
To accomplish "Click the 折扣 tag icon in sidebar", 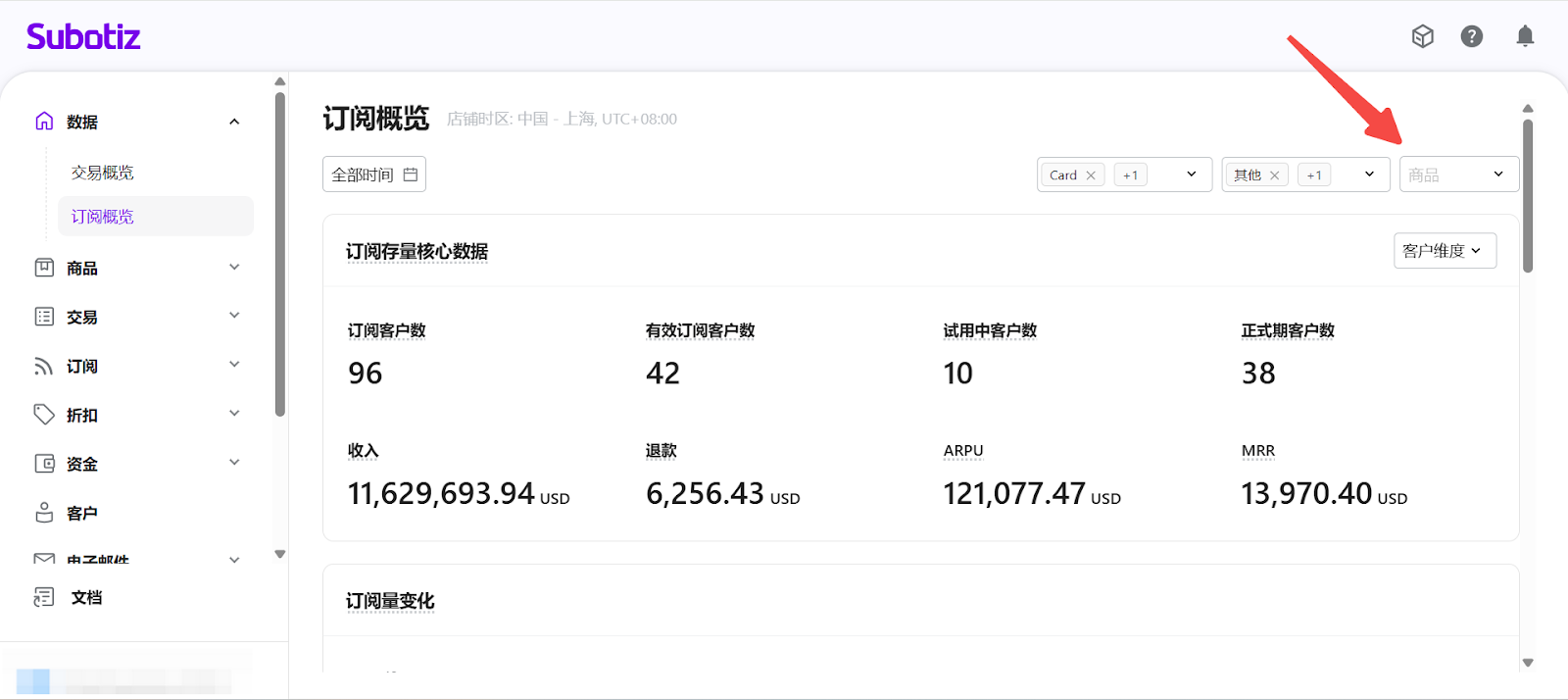I will pyautogui.click(x=44, y=415).
